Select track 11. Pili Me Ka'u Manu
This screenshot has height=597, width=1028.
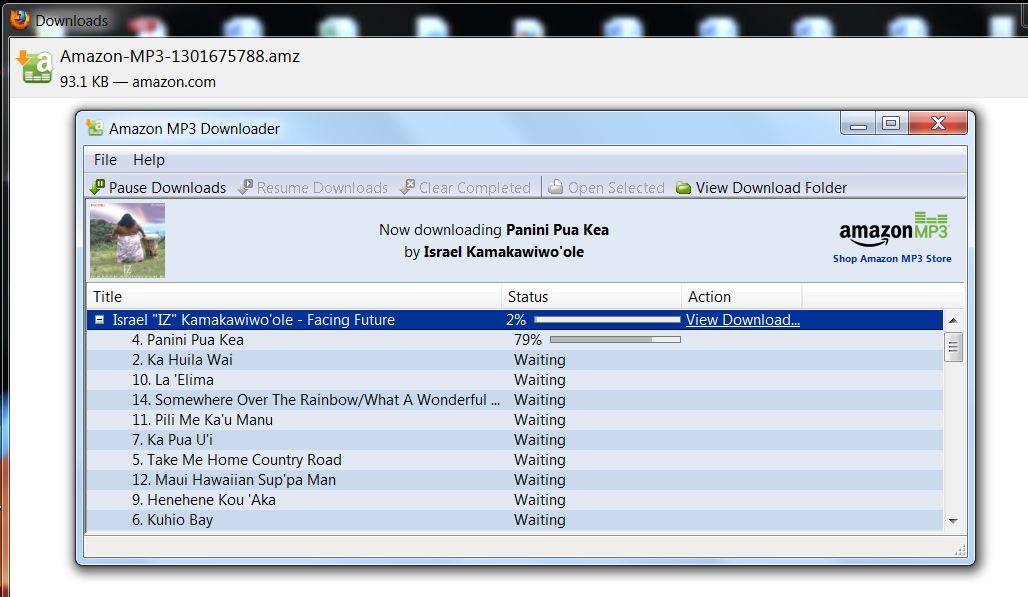pyautogui.click(x=515, y=420)
